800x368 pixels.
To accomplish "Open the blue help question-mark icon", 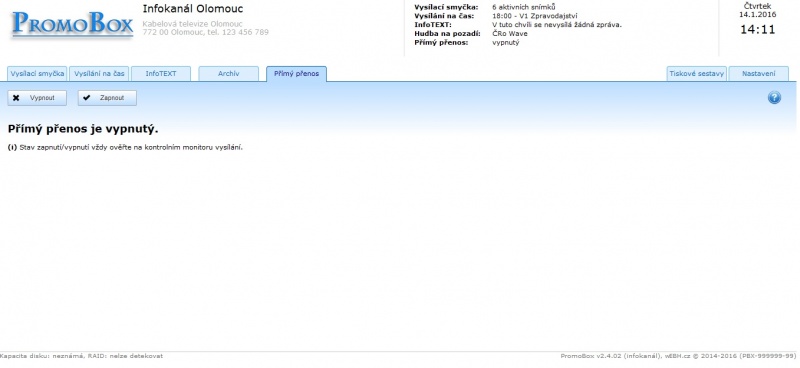I will click(x=774, y=97).
